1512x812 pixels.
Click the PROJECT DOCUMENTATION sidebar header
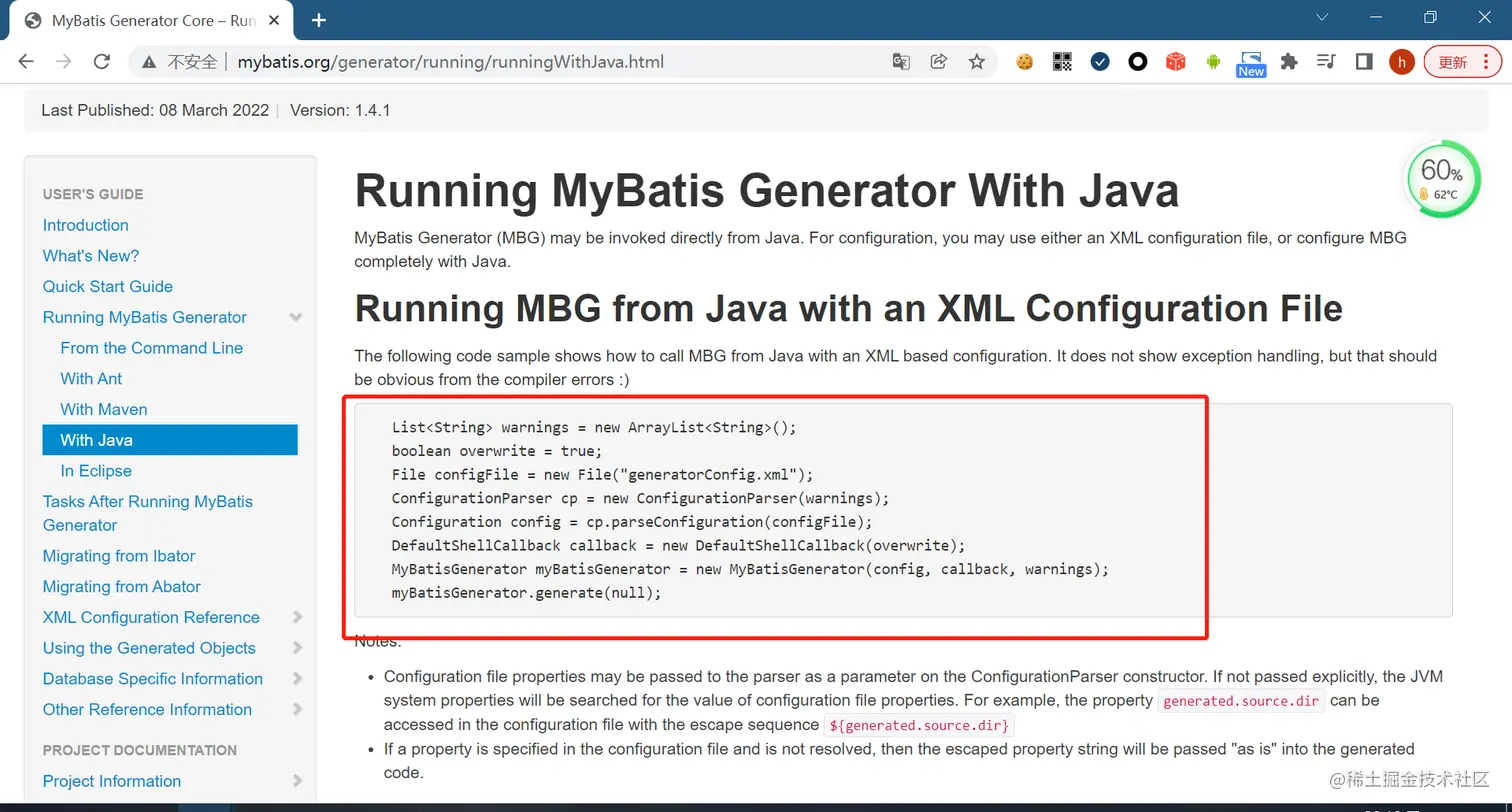(x=140, y=750)
